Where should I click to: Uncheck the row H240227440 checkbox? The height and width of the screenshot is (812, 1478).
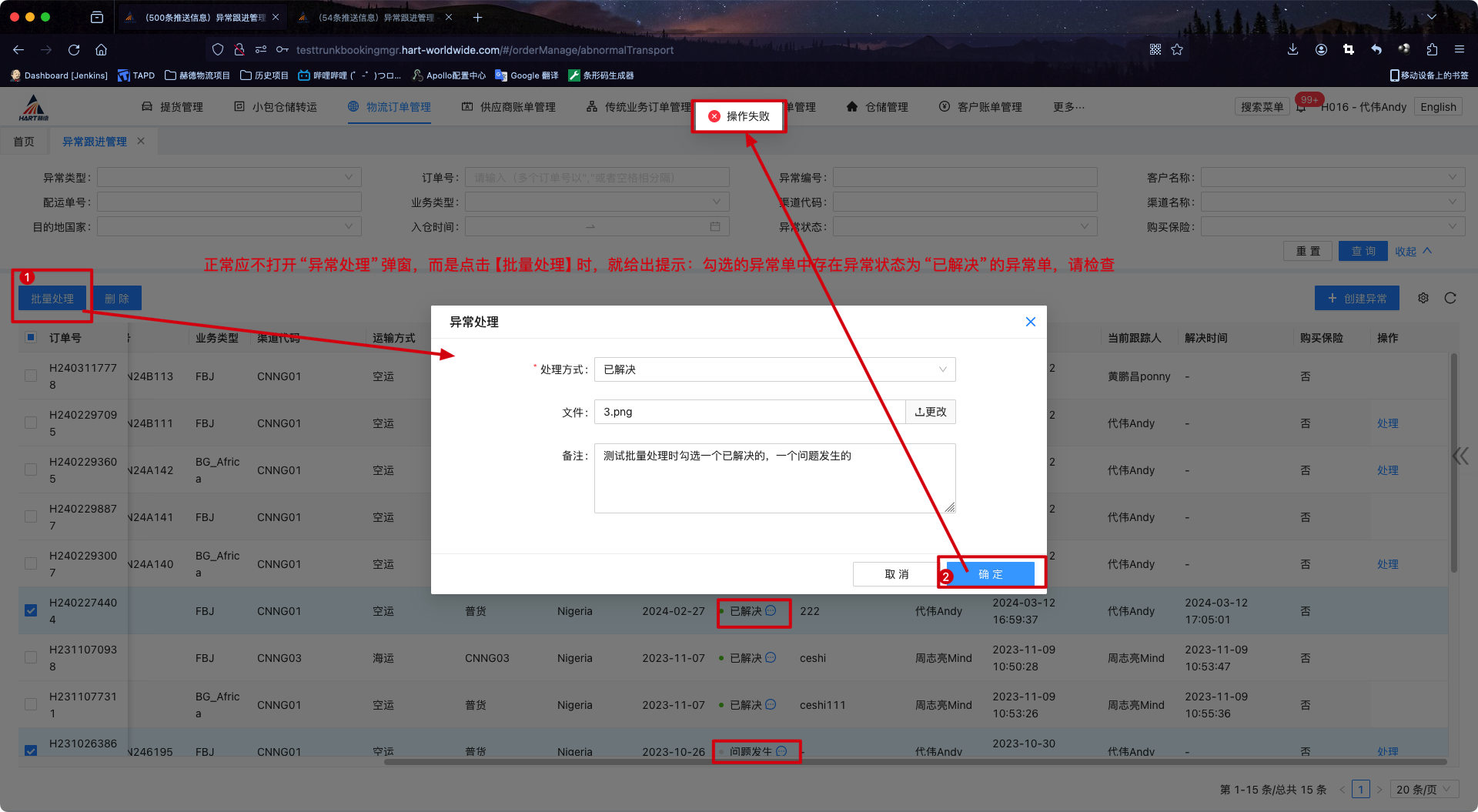pos(31,610)
